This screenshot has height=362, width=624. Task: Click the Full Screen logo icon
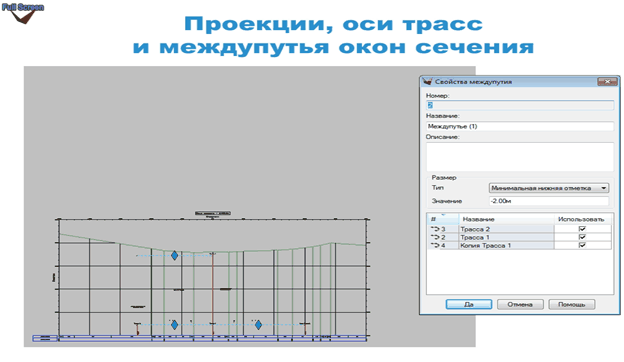(x=23, y=13)
